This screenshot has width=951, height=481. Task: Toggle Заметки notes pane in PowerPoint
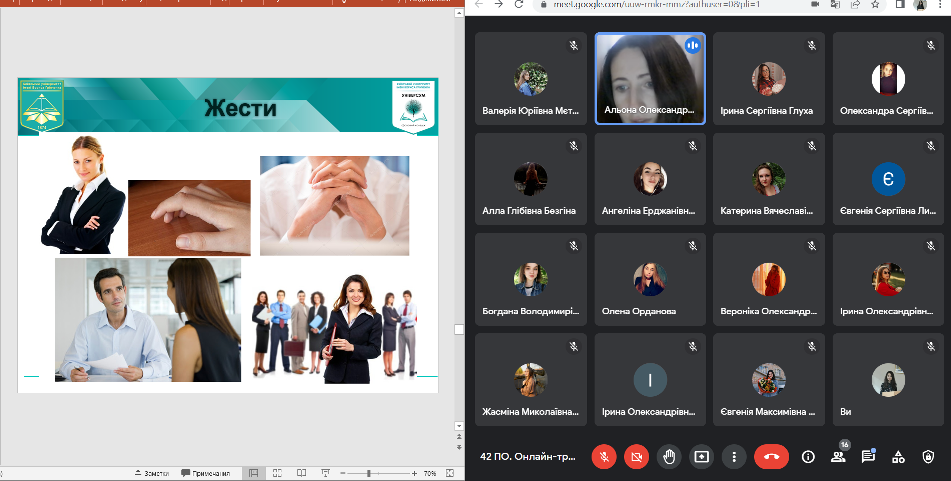152,473
